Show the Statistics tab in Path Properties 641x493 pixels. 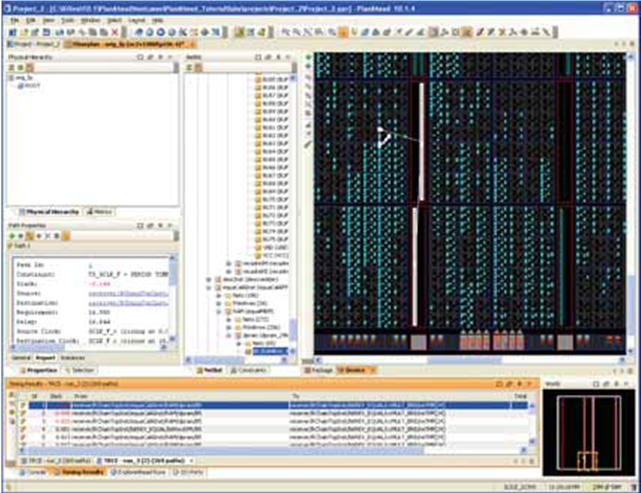pos(72,358)
